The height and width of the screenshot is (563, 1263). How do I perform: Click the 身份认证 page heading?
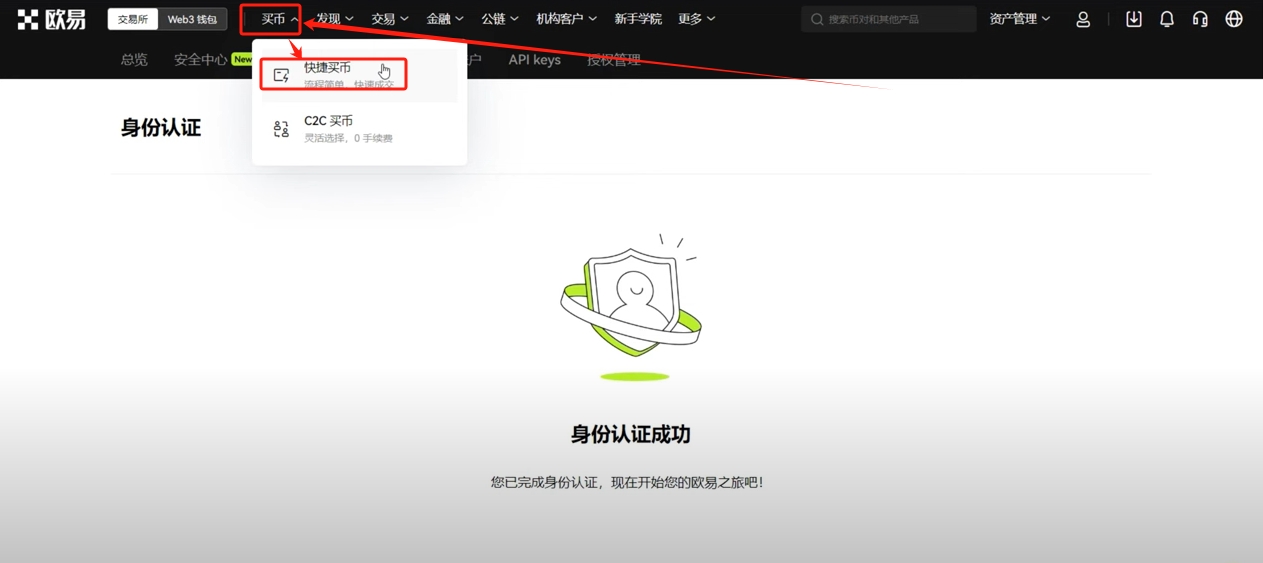click(x=161, y=128)
